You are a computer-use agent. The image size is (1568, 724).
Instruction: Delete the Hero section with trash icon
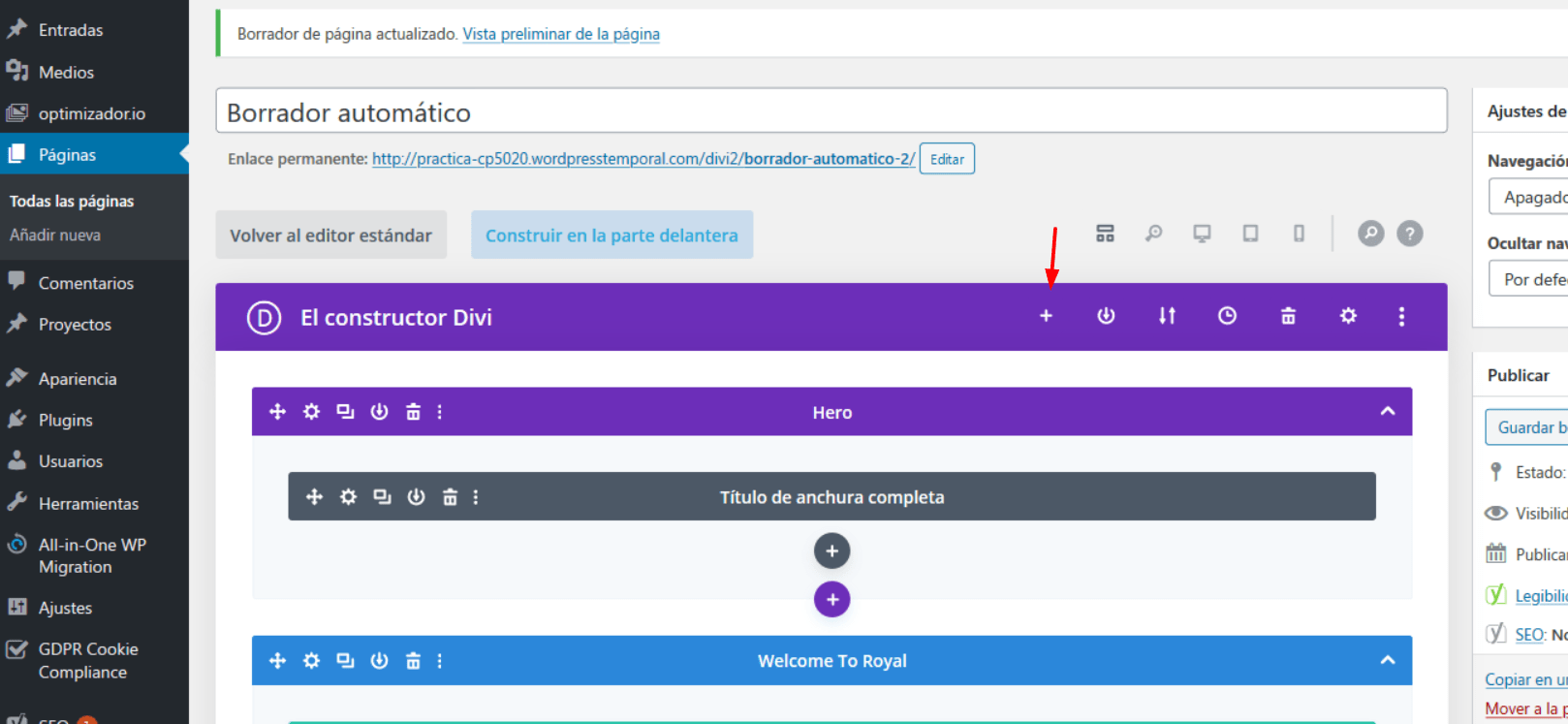click(413, 412)
